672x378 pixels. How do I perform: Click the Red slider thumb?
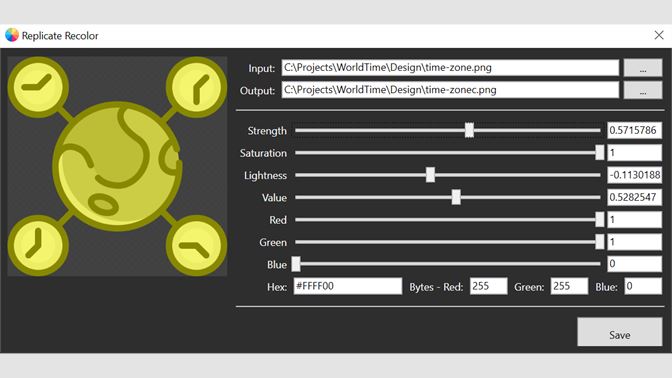(600, 219)
